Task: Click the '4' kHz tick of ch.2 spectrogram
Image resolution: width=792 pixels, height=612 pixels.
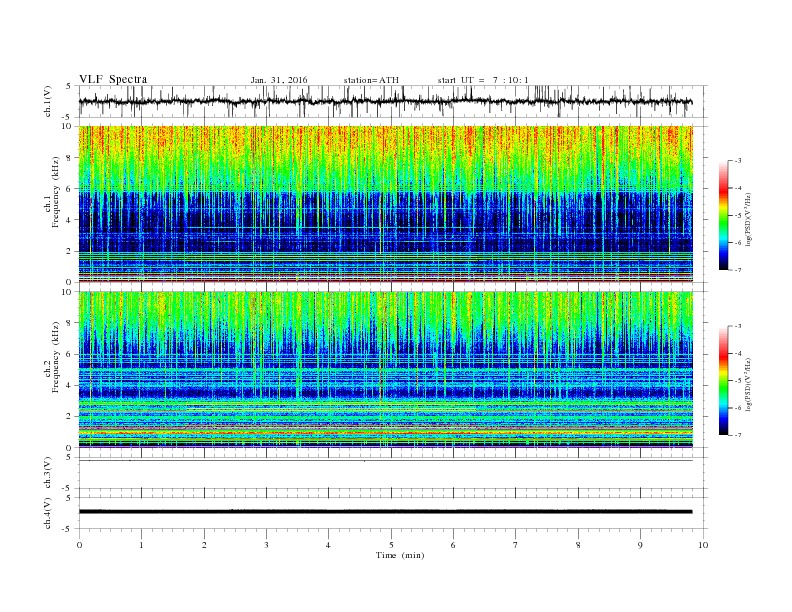Action: pos(70,385)
